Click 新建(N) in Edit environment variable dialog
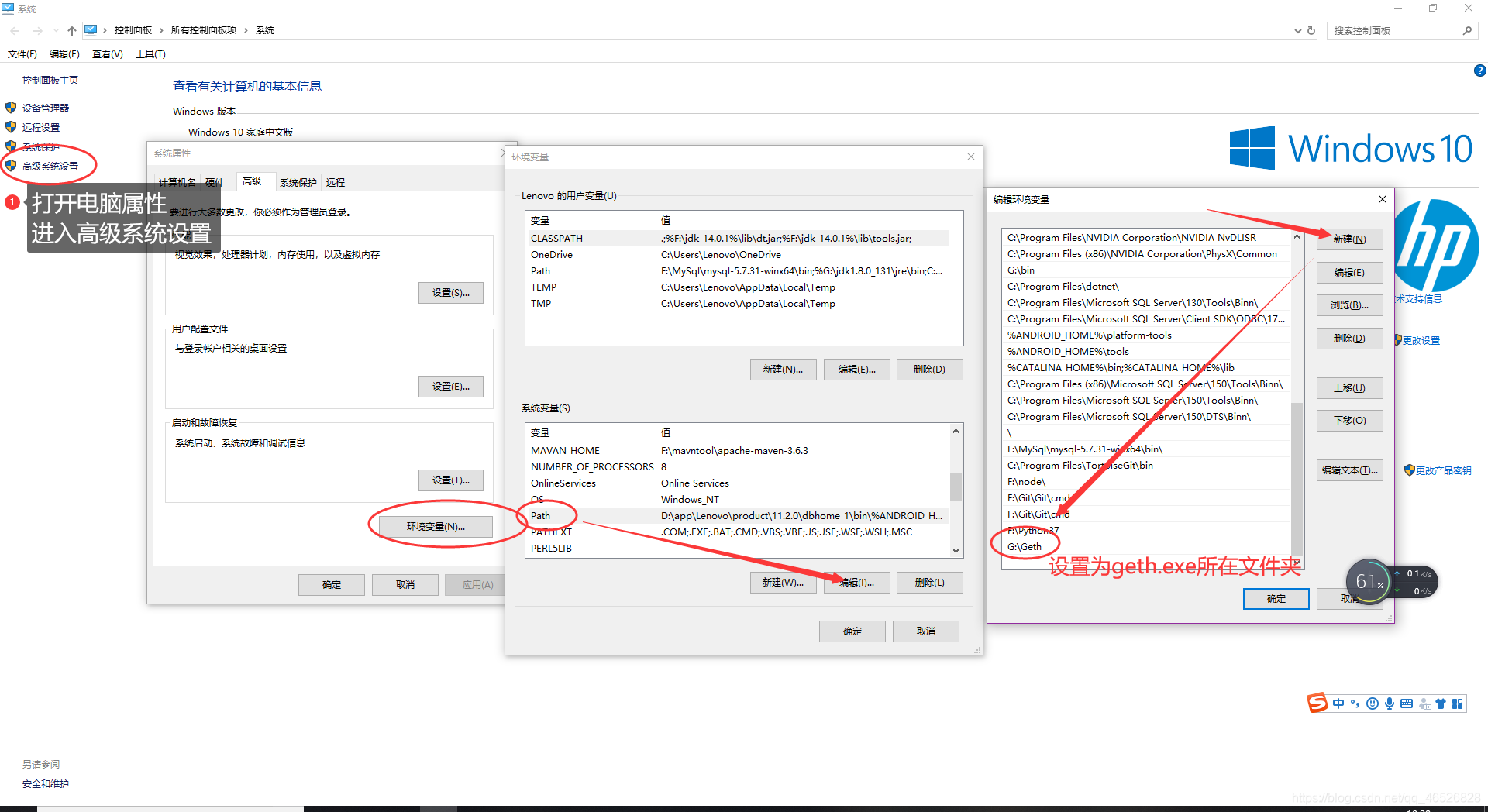Screen dimensions: 1488x812 [x=1349, y=239]
